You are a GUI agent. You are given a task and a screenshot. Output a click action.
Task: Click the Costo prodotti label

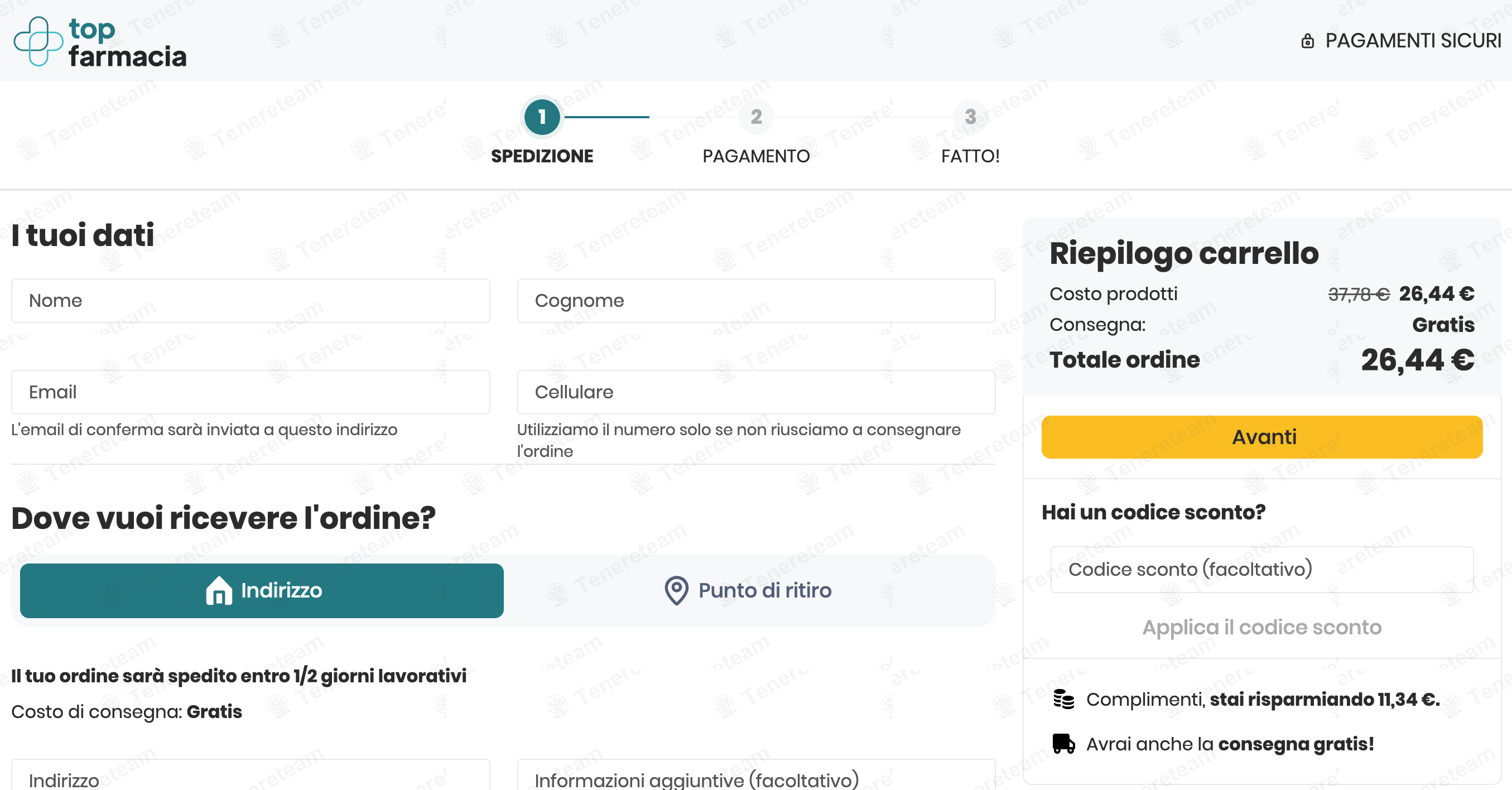coord(1114,294)
